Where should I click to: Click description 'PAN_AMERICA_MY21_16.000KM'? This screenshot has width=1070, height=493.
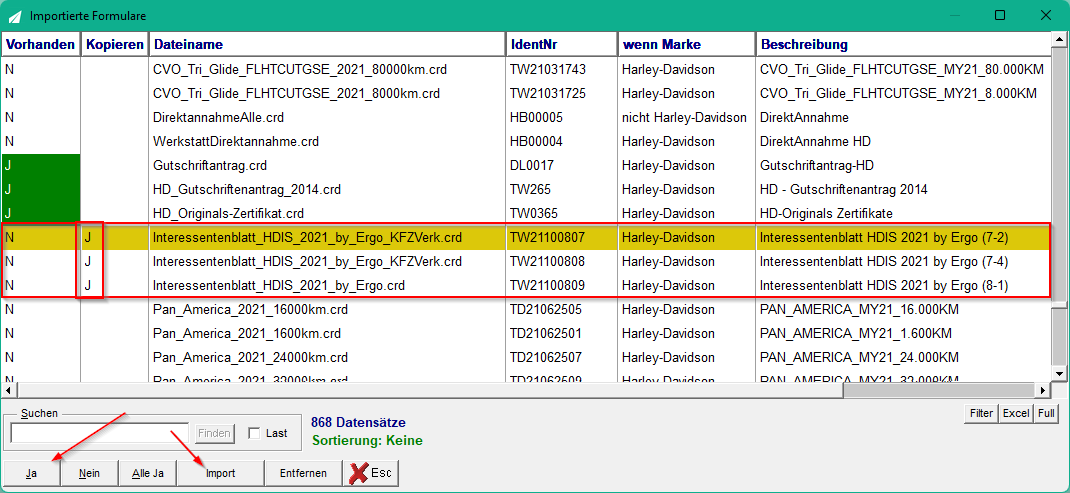pyautogui.click(x=859, y=309)
